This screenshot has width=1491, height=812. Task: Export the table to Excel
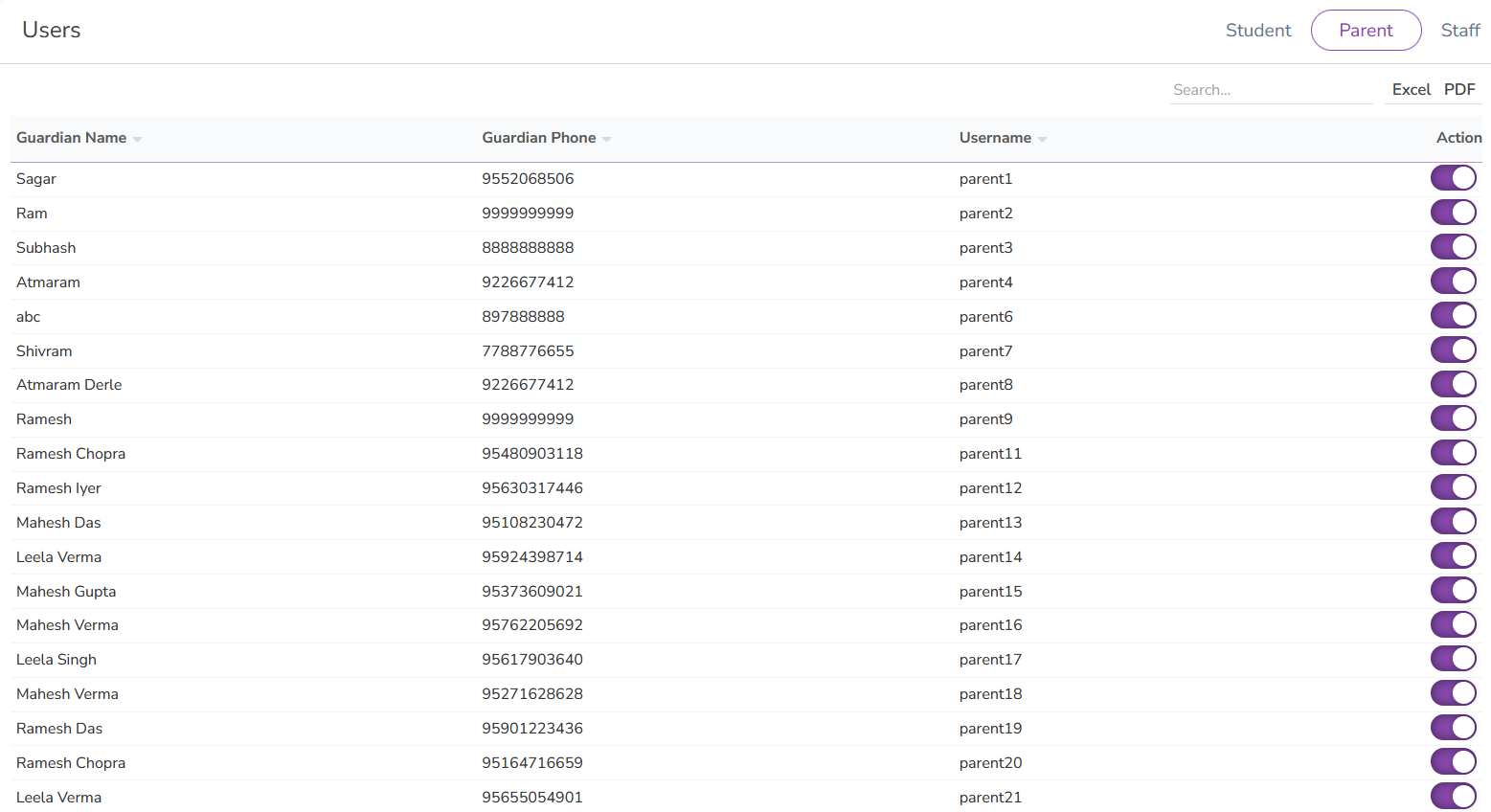1411,89
